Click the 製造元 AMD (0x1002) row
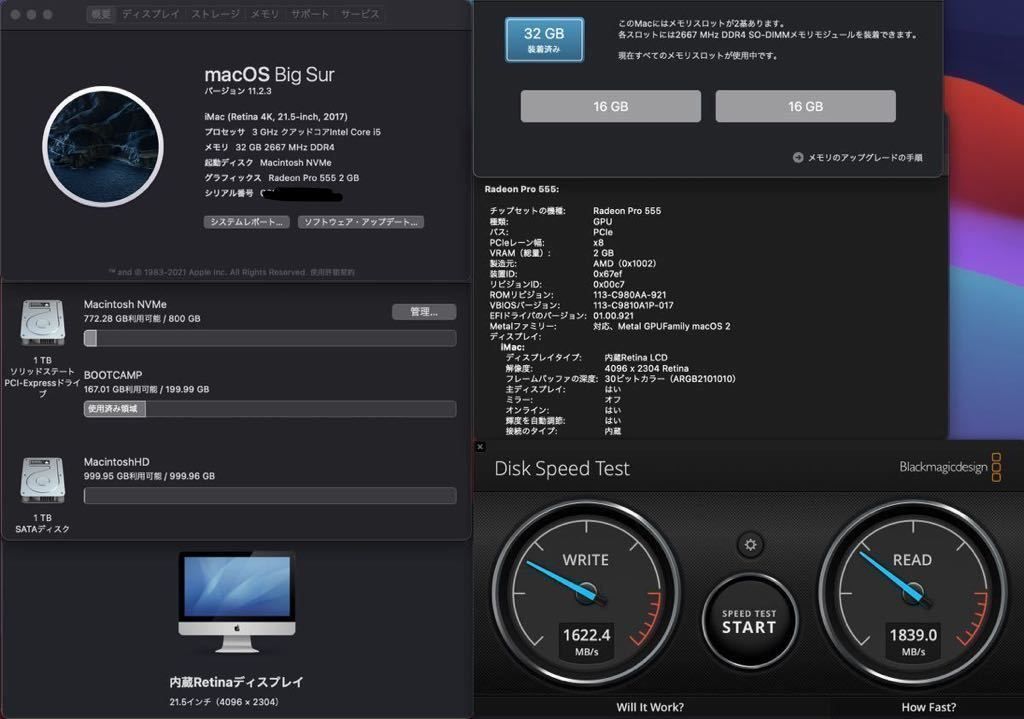Screen dimensions: 1024x719 (573, 263)
